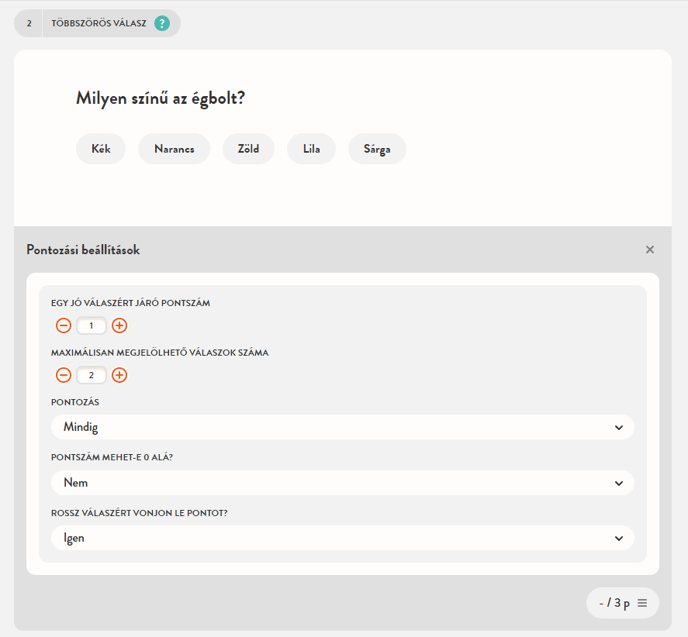Decrease maximum selectable answers count
Image resolution: width=688 pixels, height=637 pixels.
click(63, 375)
